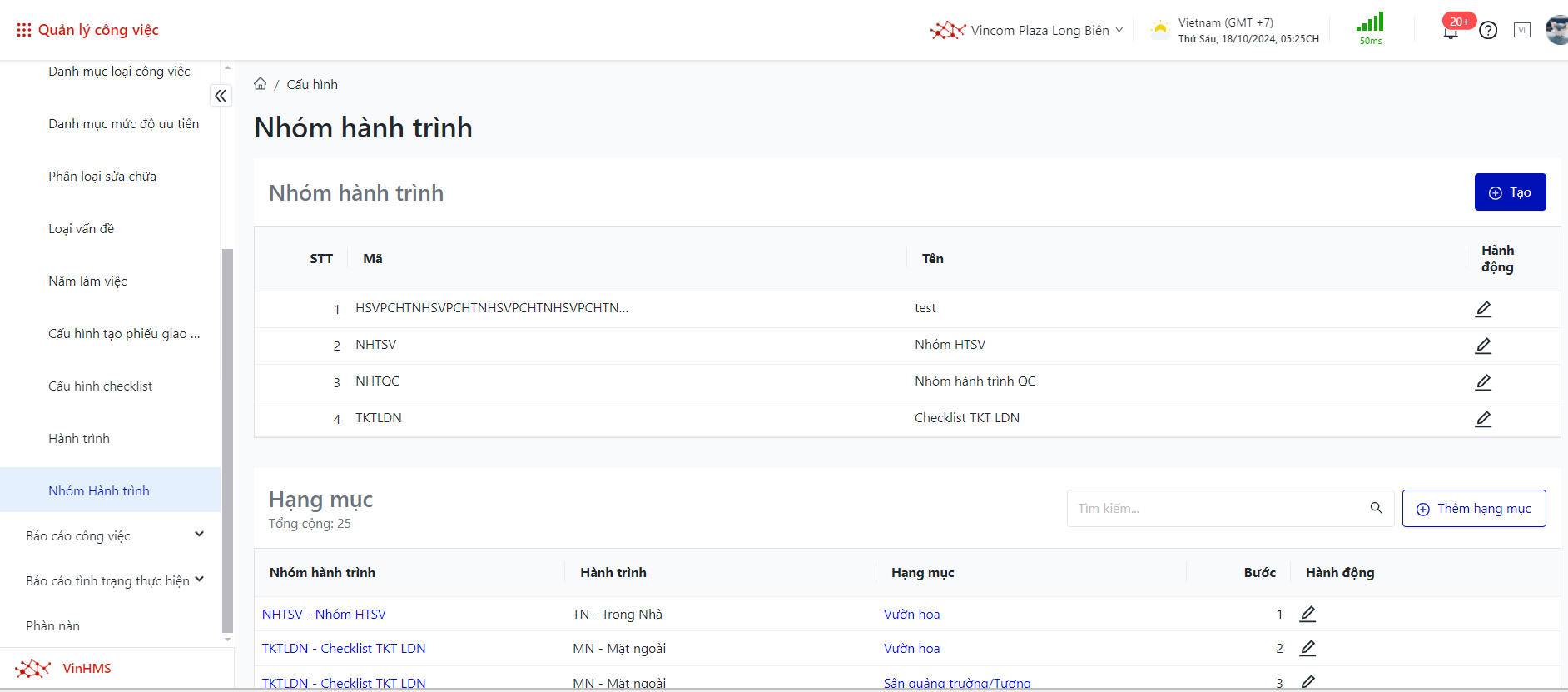This screenshot has width=1568, height=692.
Task: Edit the NHTSV group row
Action: (x=1483, y=346)
